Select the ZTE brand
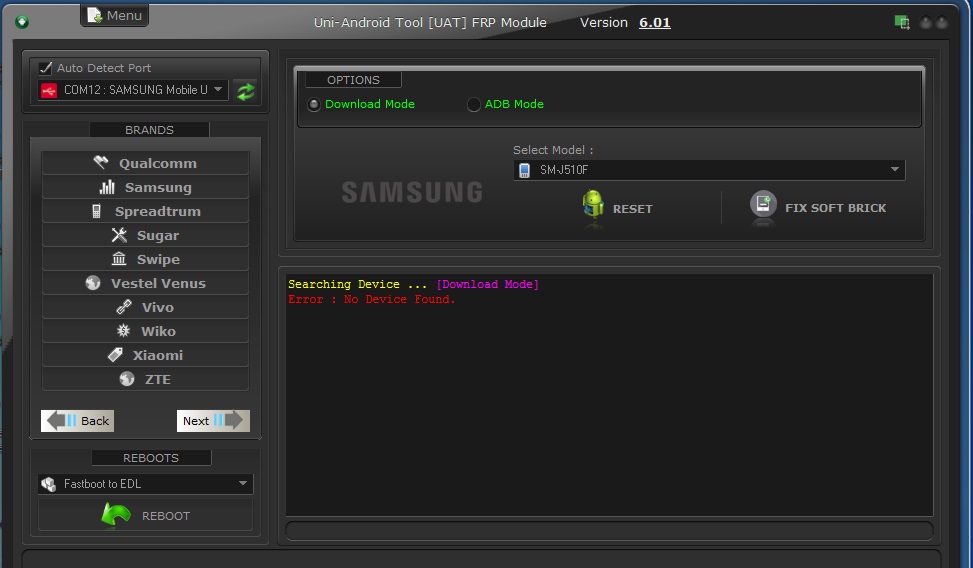Viewport: 973px width, 568px height. click(145, 379)
